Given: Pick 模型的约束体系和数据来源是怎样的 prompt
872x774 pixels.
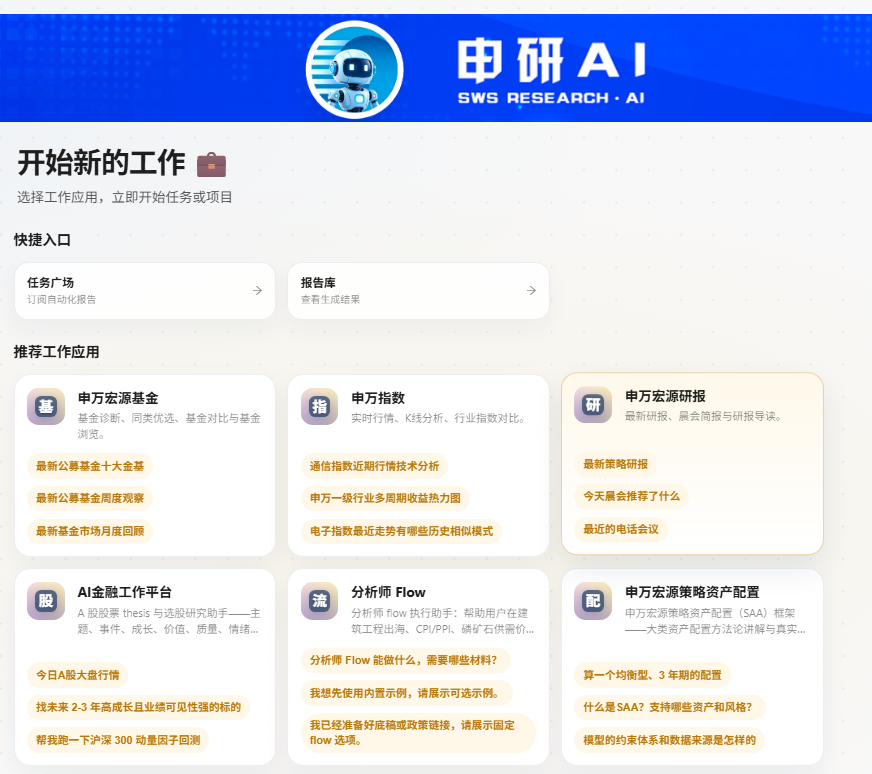Looking at the screenshot, I should coord(670,740).
